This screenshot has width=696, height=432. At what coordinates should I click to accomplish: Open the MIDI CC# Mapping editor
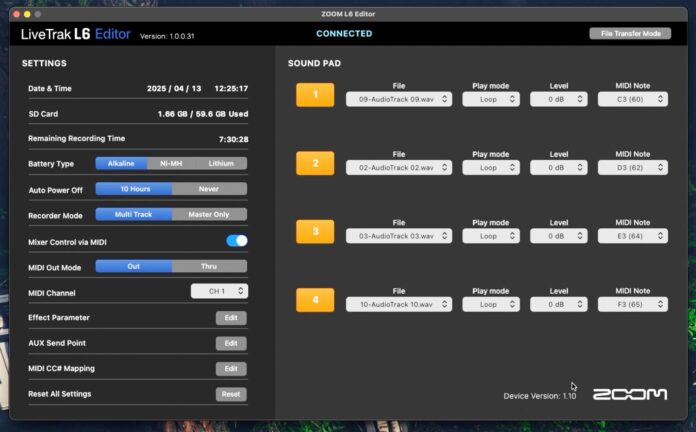click(231, 369)
